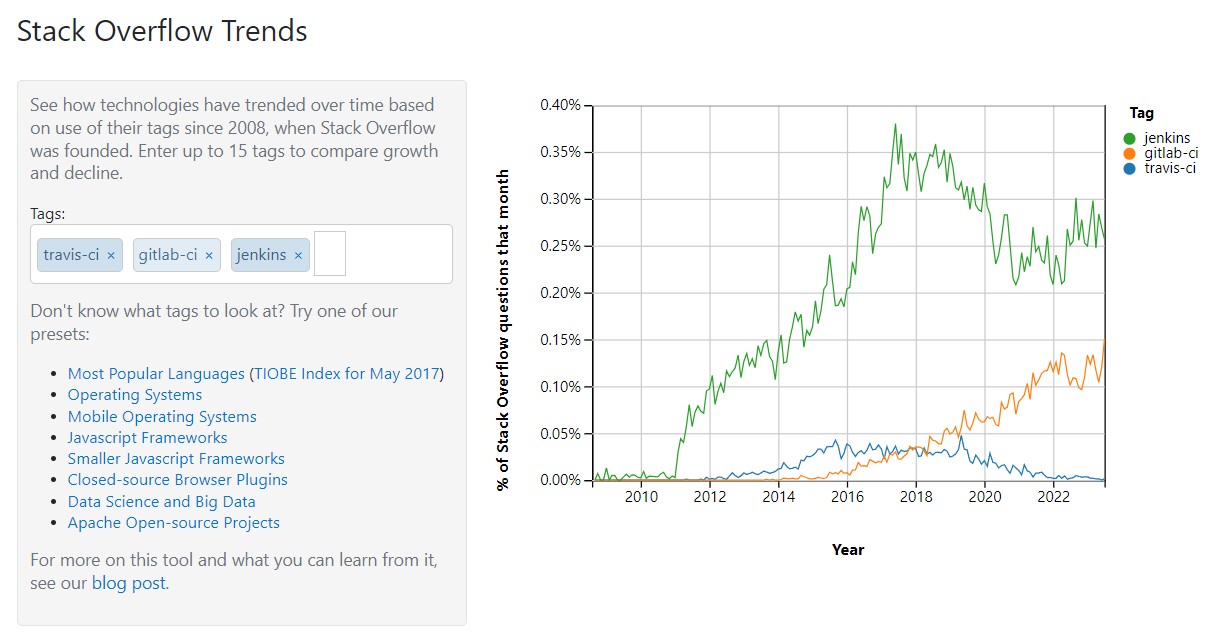Click the travis-ci tag chip text
The height and width of the screenshot is (636, 1231).
[x=71, y=255]
